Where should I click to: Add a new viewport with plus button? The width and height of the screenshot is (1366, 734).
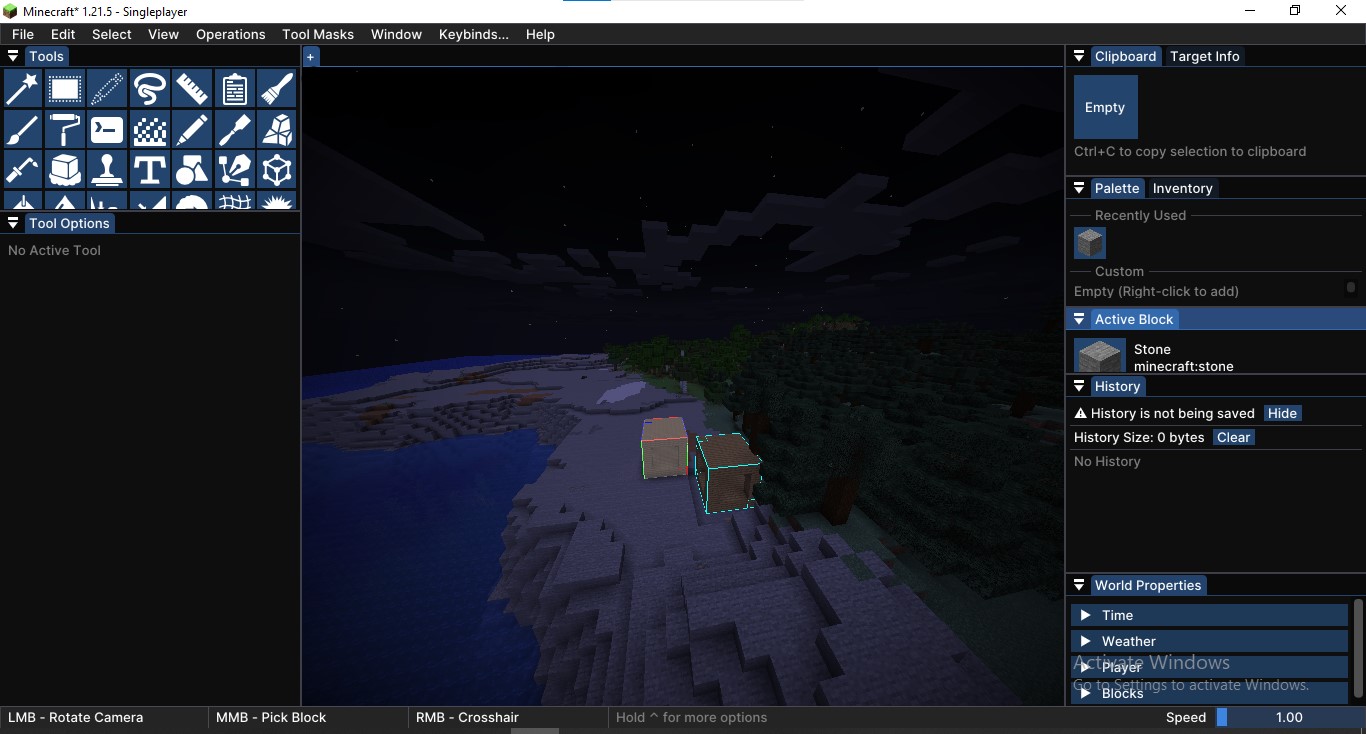(311, 57)
